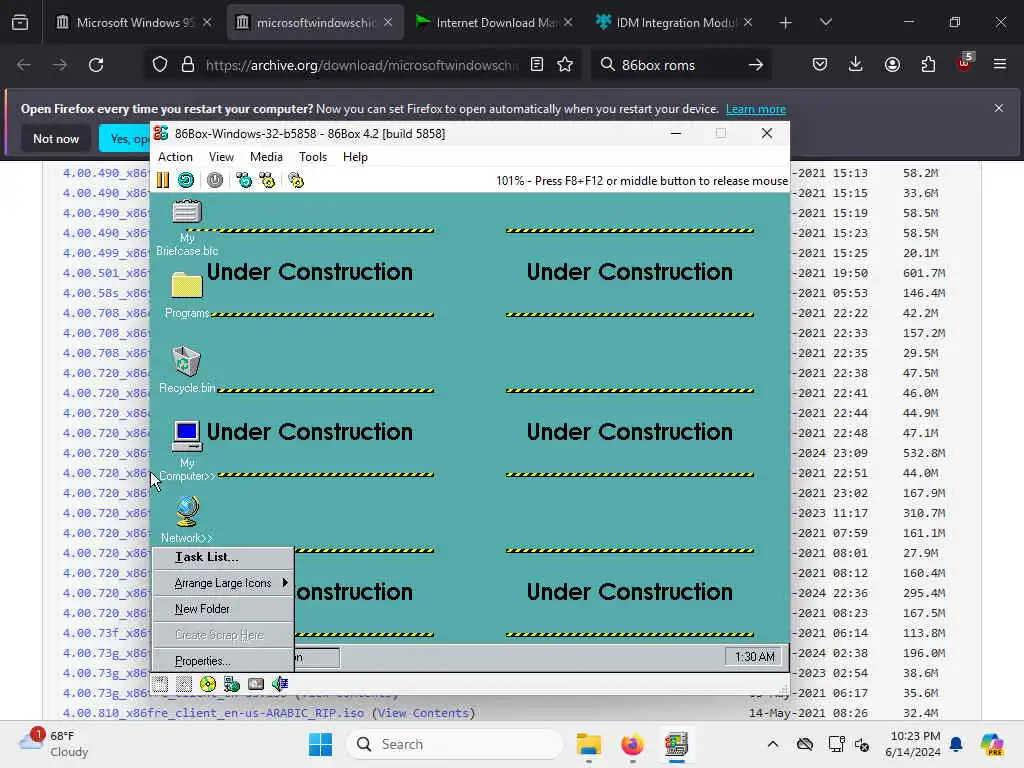
Task: Close the IDM Integration Module tab
Action: pos(748,22)
